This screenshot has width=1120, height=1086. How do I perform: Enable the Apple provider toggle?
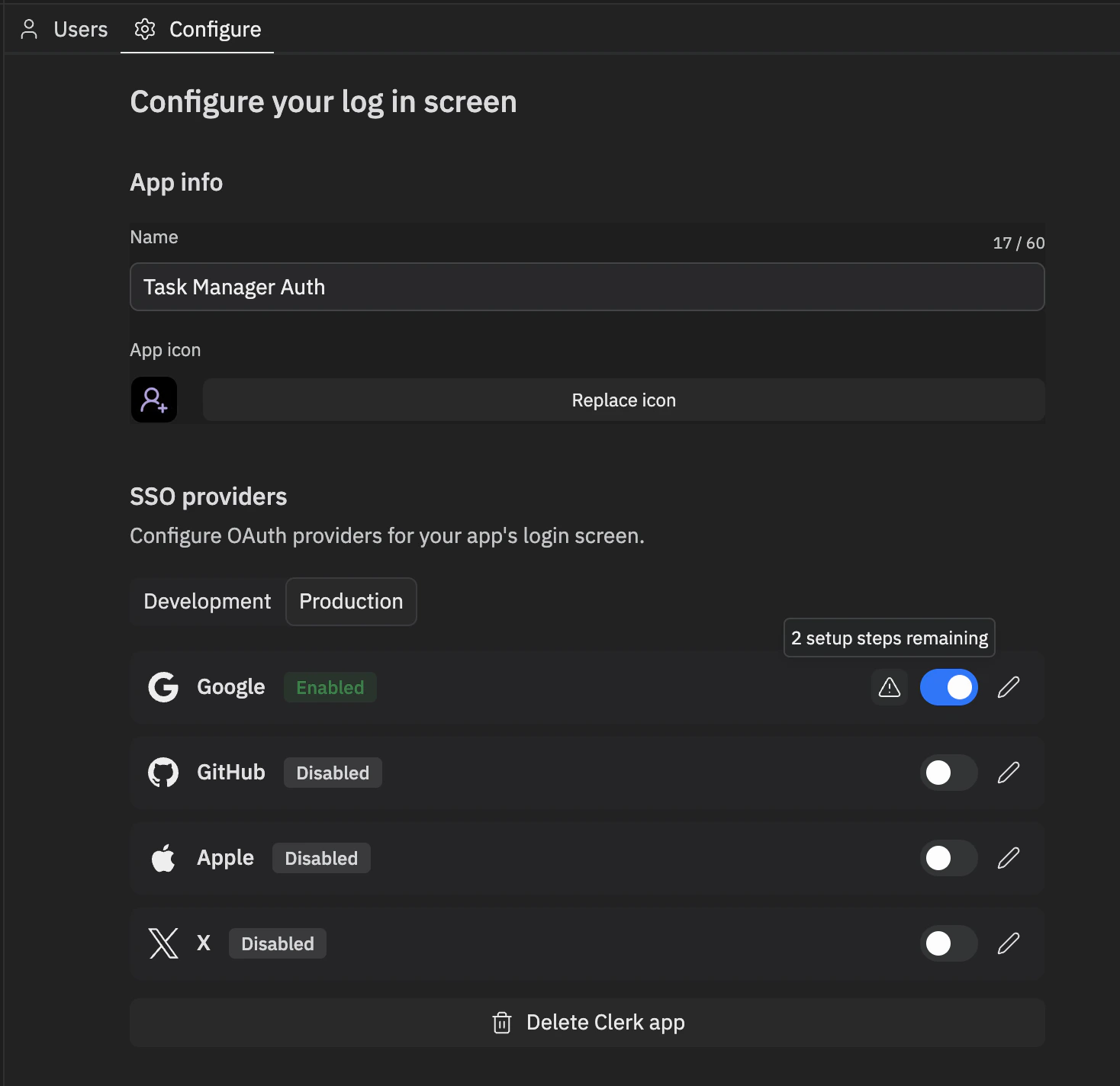[948, 858]
